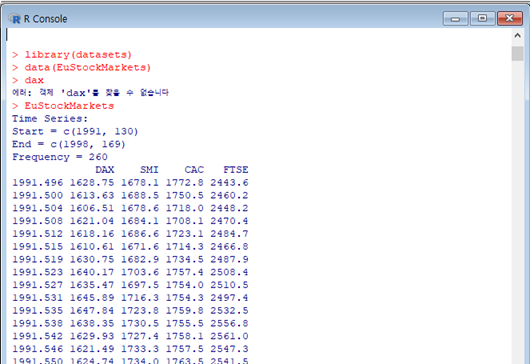Click FTSE value 2547.3
Viewport: 530px width, 364px height.
coord(229,349)
